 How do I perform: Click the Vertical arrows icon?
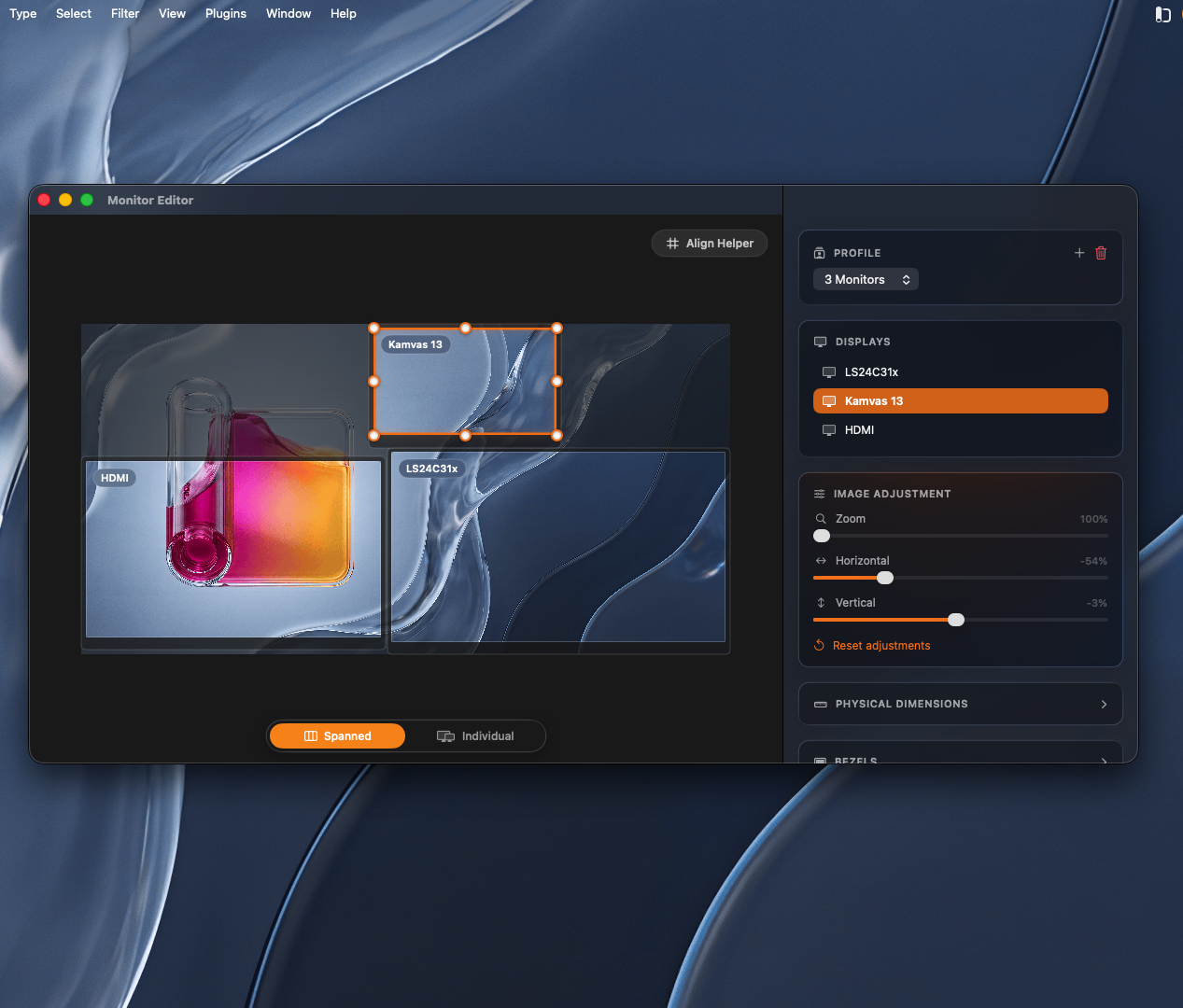point(821,603)
